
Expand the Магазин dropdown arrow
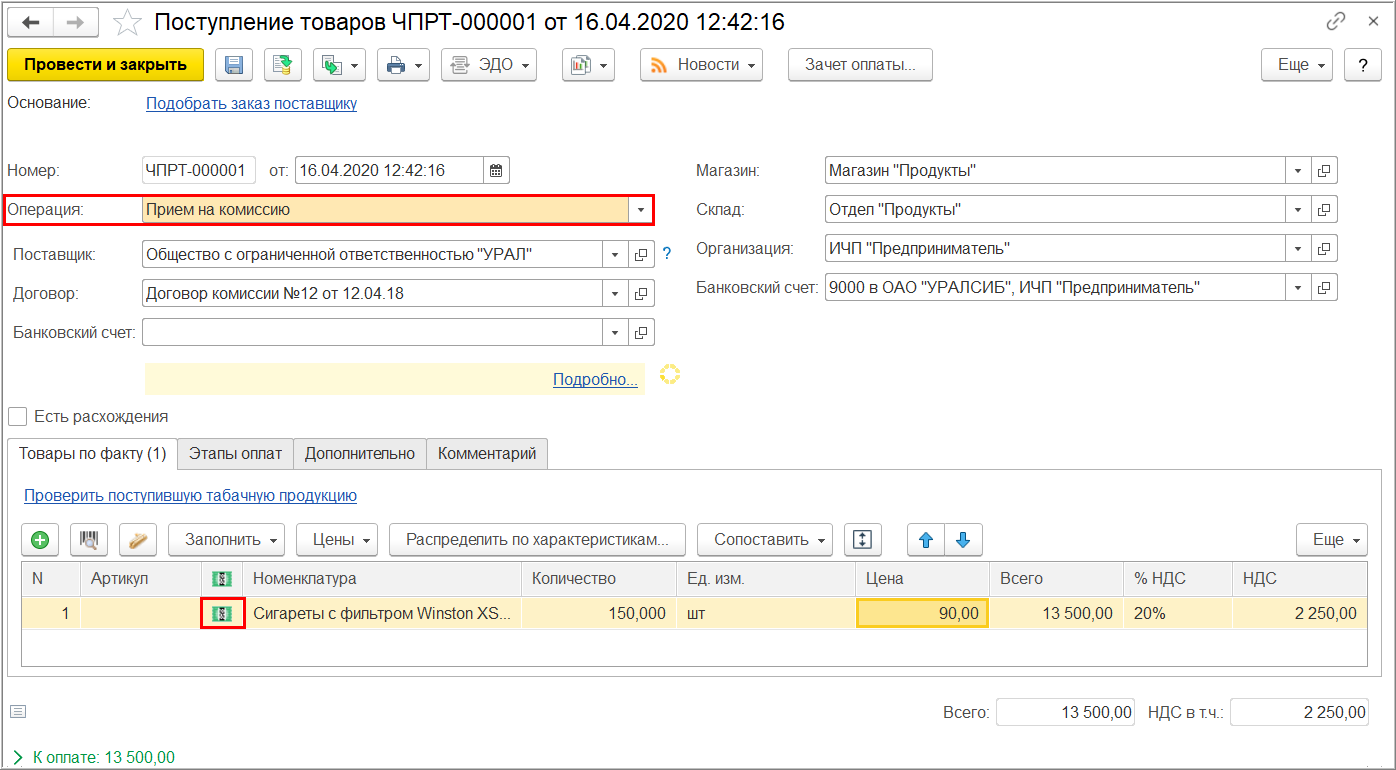(1298, 171)
